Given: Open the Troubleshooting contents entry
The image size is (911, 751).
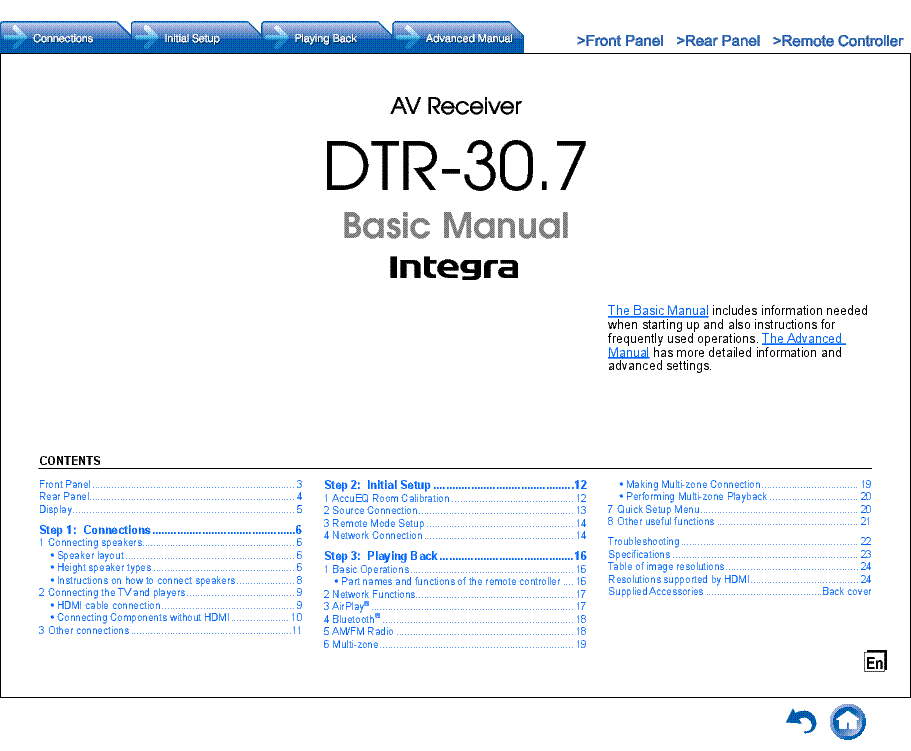Looking at the screenshot, I should [643, 541].
